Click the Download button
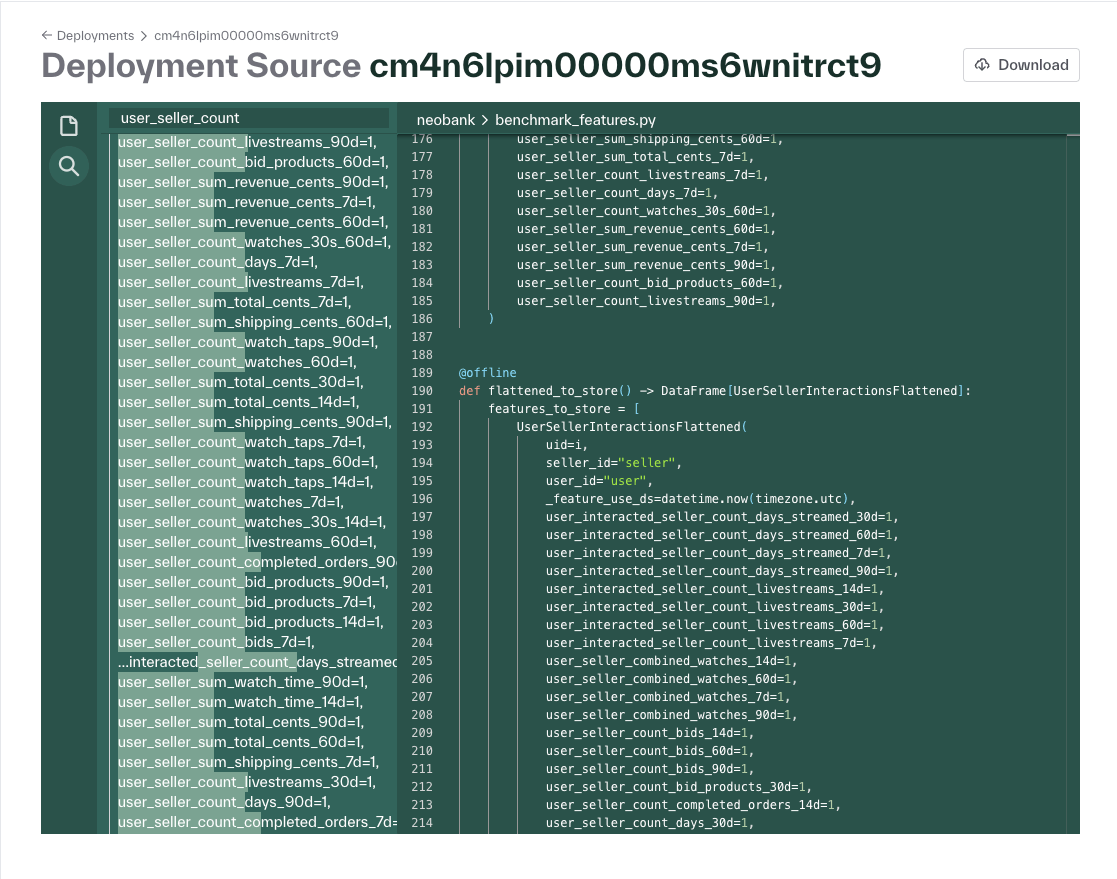This screenshot has height=879, width=1117. 1021,65
